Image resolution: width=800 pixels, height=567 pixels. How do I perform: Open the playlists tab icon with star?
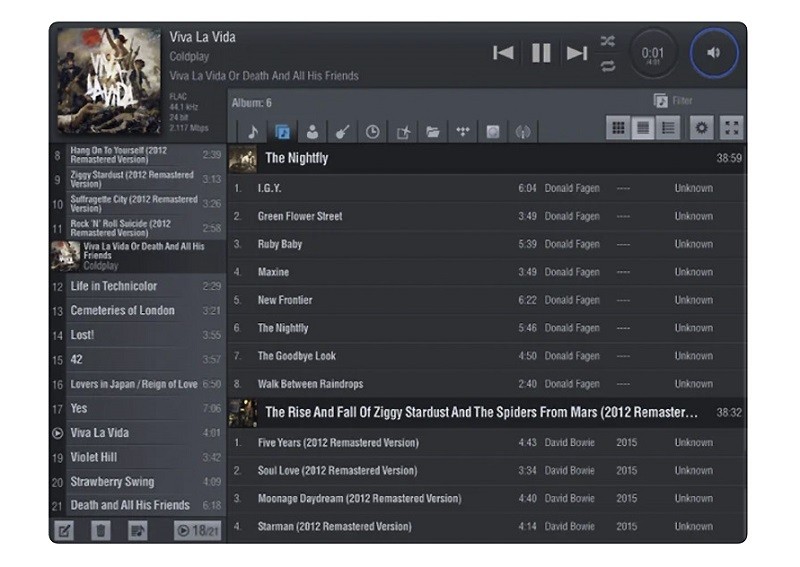click(403, 132)
